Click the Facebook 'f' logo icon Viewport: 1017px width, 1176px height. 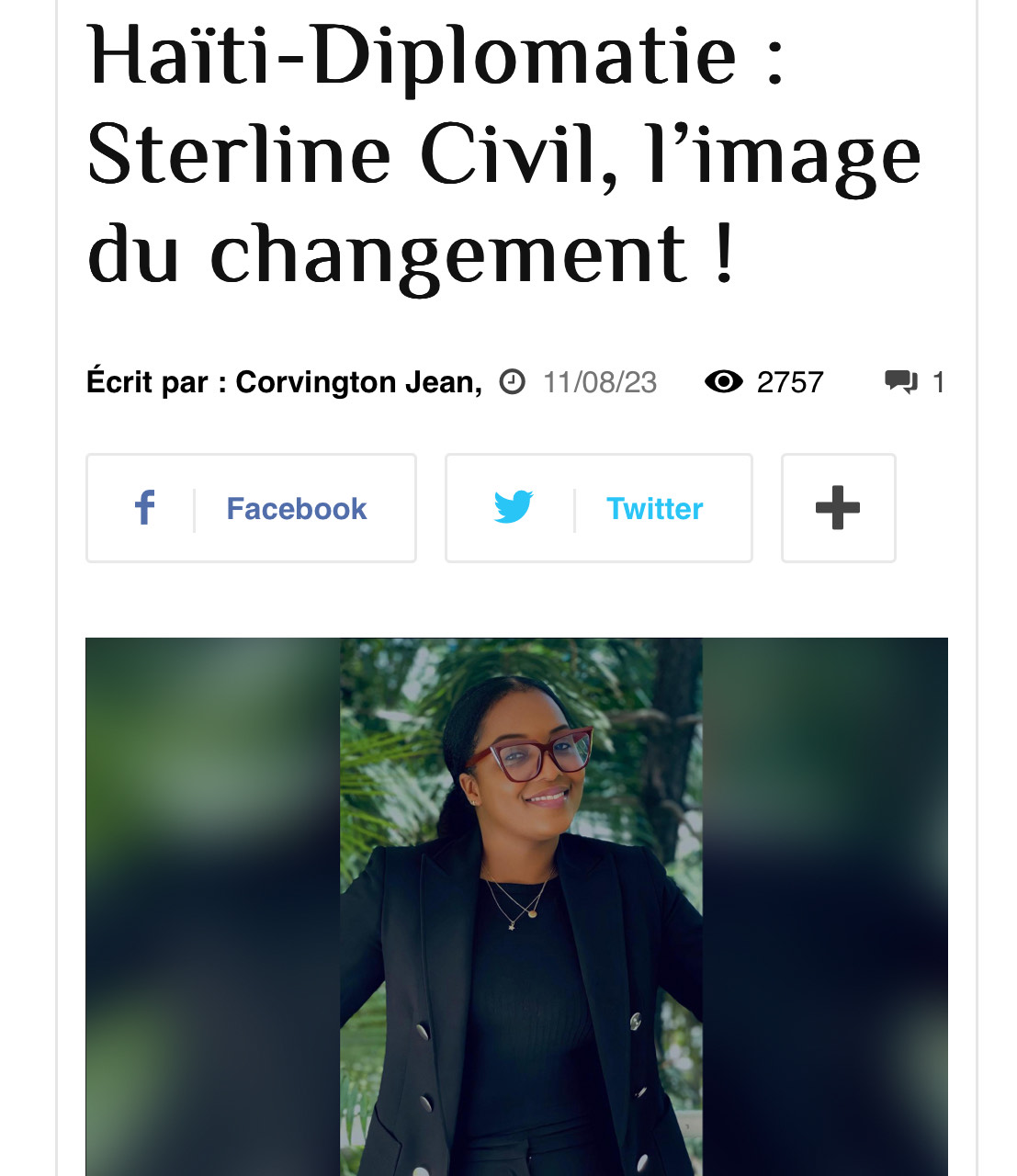click(144, 508)
